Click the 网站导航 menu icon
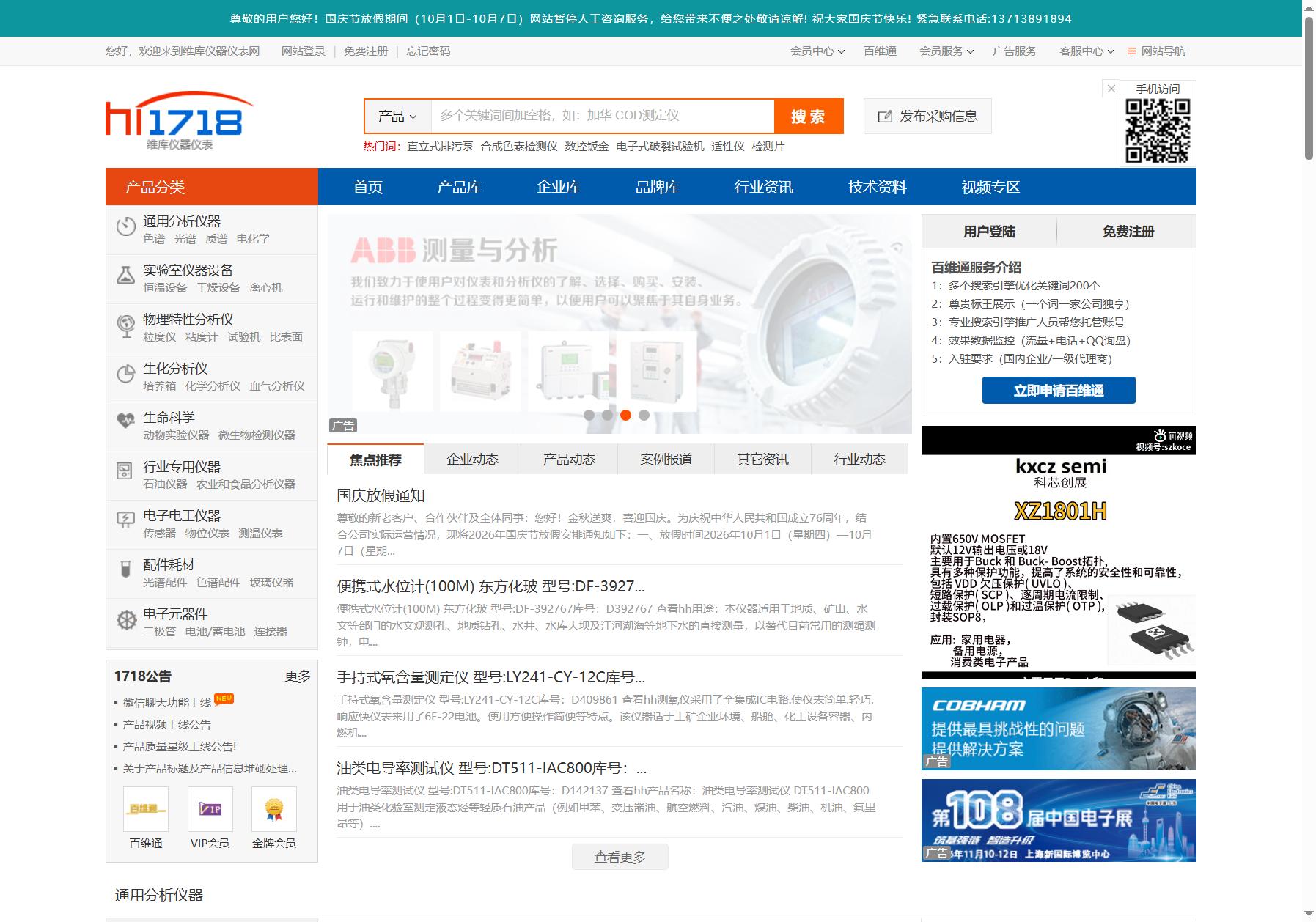 [x=1131, y=51]
